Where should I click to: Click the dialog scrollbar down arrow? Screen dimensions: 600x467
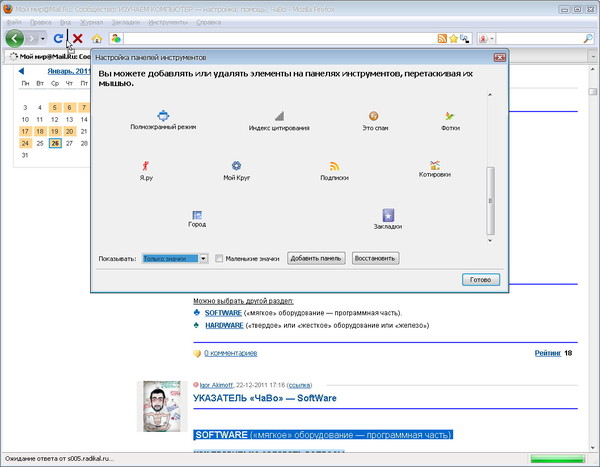pyautogui.click(x=490, y=240)
